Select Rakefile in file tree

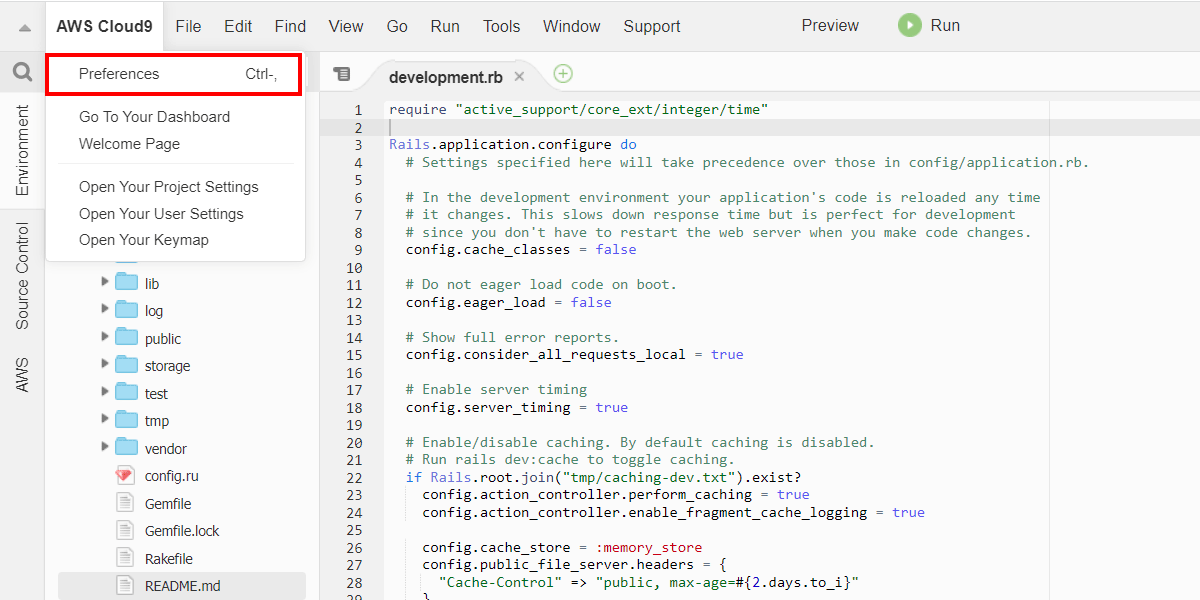tap(169, 559)
